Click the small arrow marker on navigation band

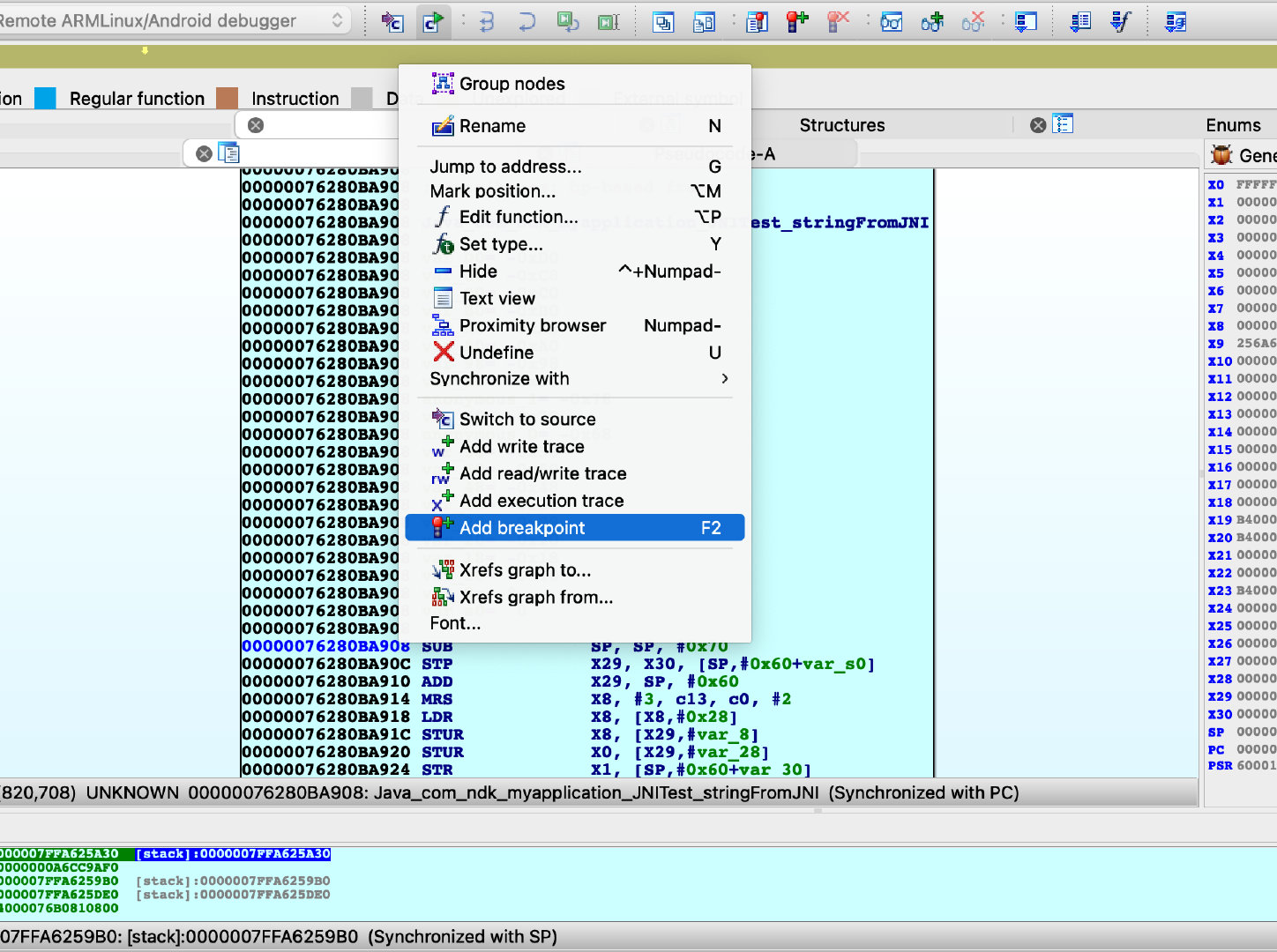(x=145, y=50)
